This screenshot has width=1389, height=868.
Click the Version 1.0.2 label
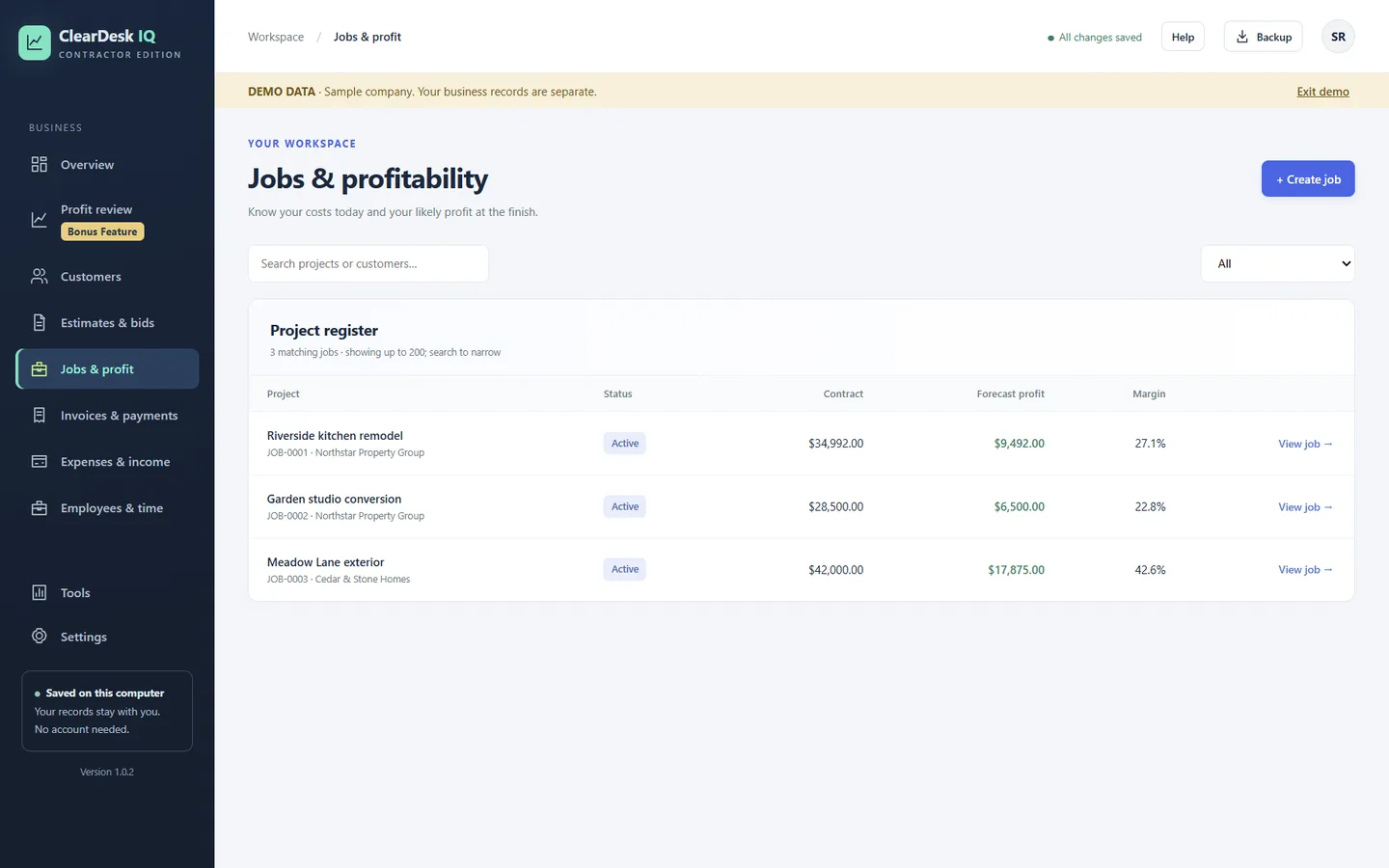pyautogui.click(x=107, y=772)
